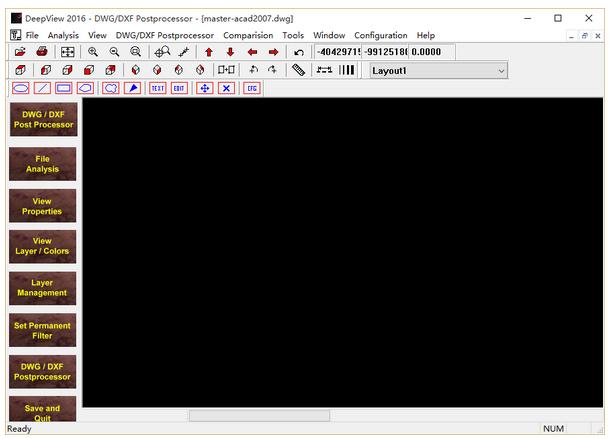Image resolution: width=616 pixels, height=439 pixels.
Task: Pan view with red up arrow
Action: [x=209, y=52]
